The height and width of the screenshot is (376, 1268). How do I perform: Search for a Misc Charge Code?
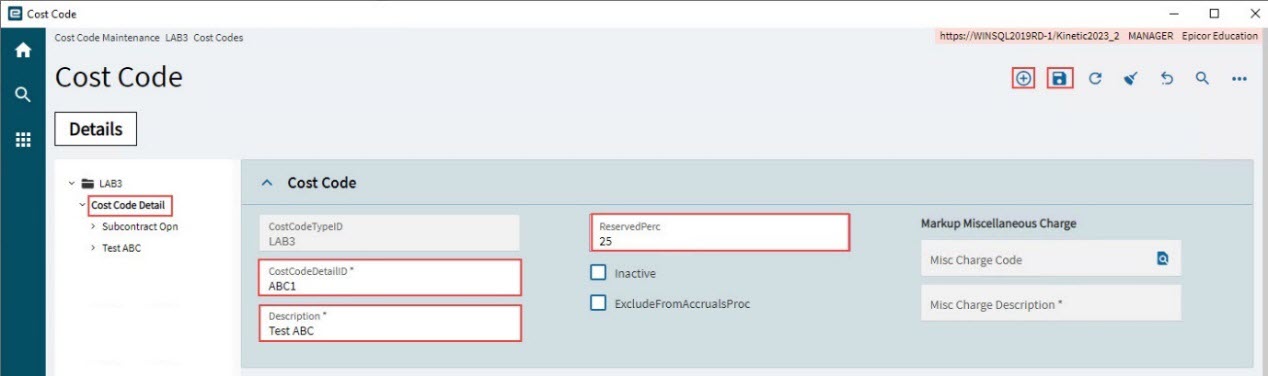[x=1162, y=259]
